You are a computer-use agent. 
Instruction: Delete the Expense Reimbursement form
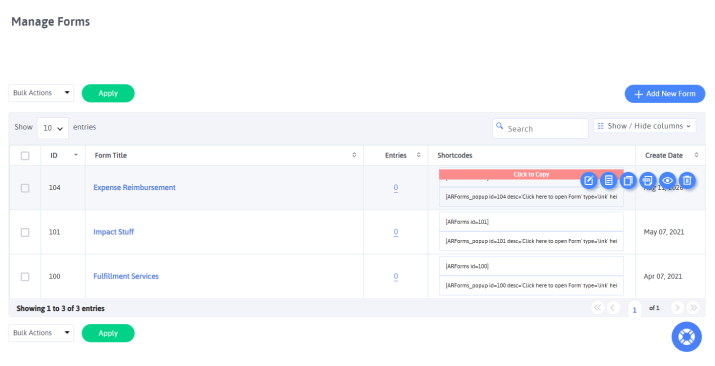(x=687, y=180)
